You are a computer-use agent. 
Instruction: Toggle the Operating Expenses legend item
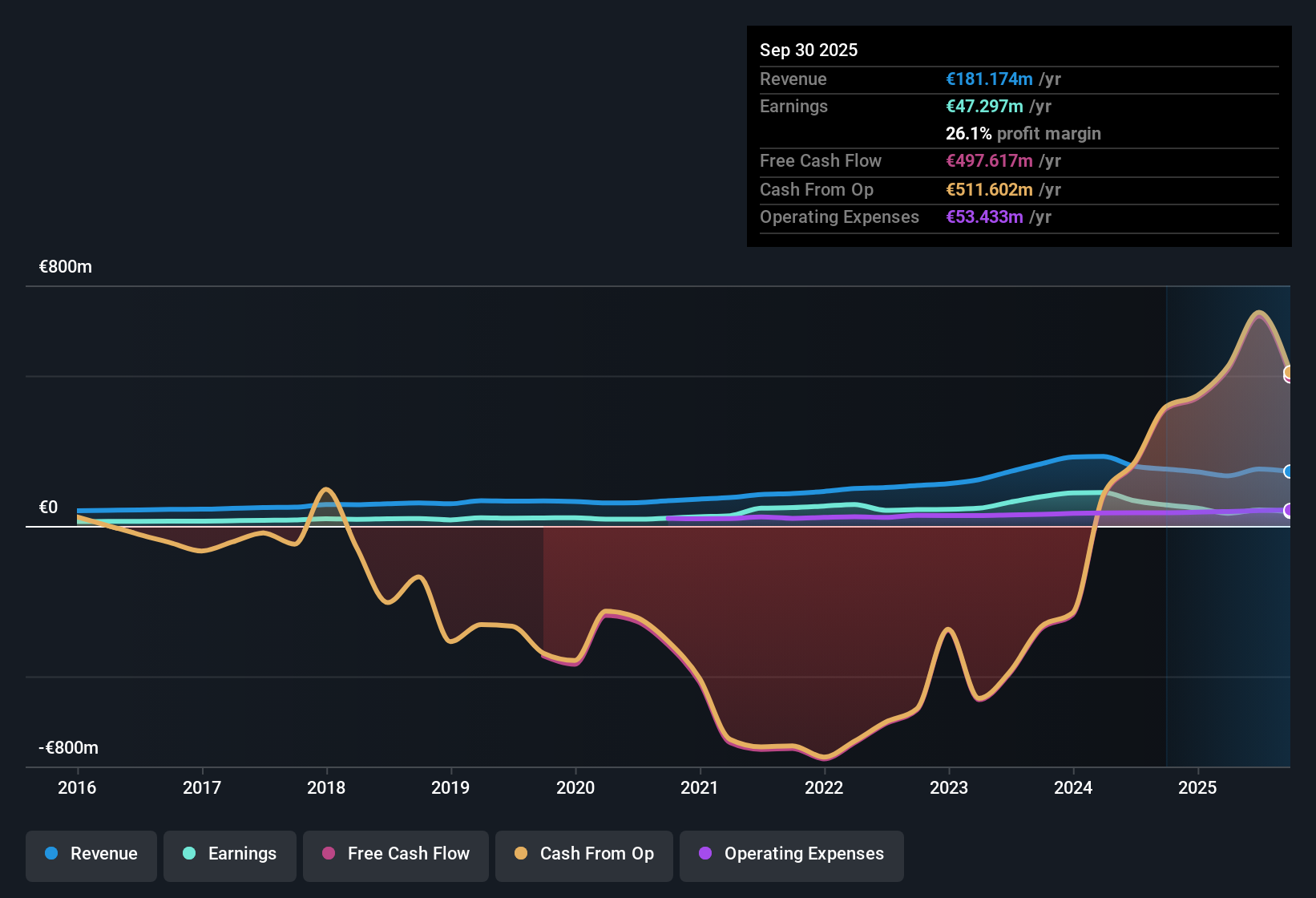pos(792,854)
